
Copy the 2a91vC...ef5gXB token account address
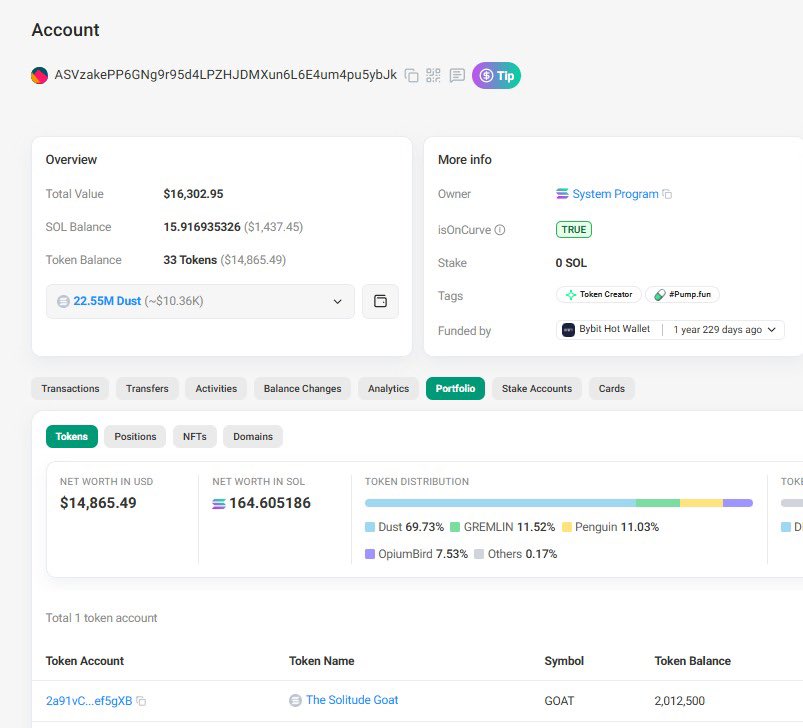141,701
